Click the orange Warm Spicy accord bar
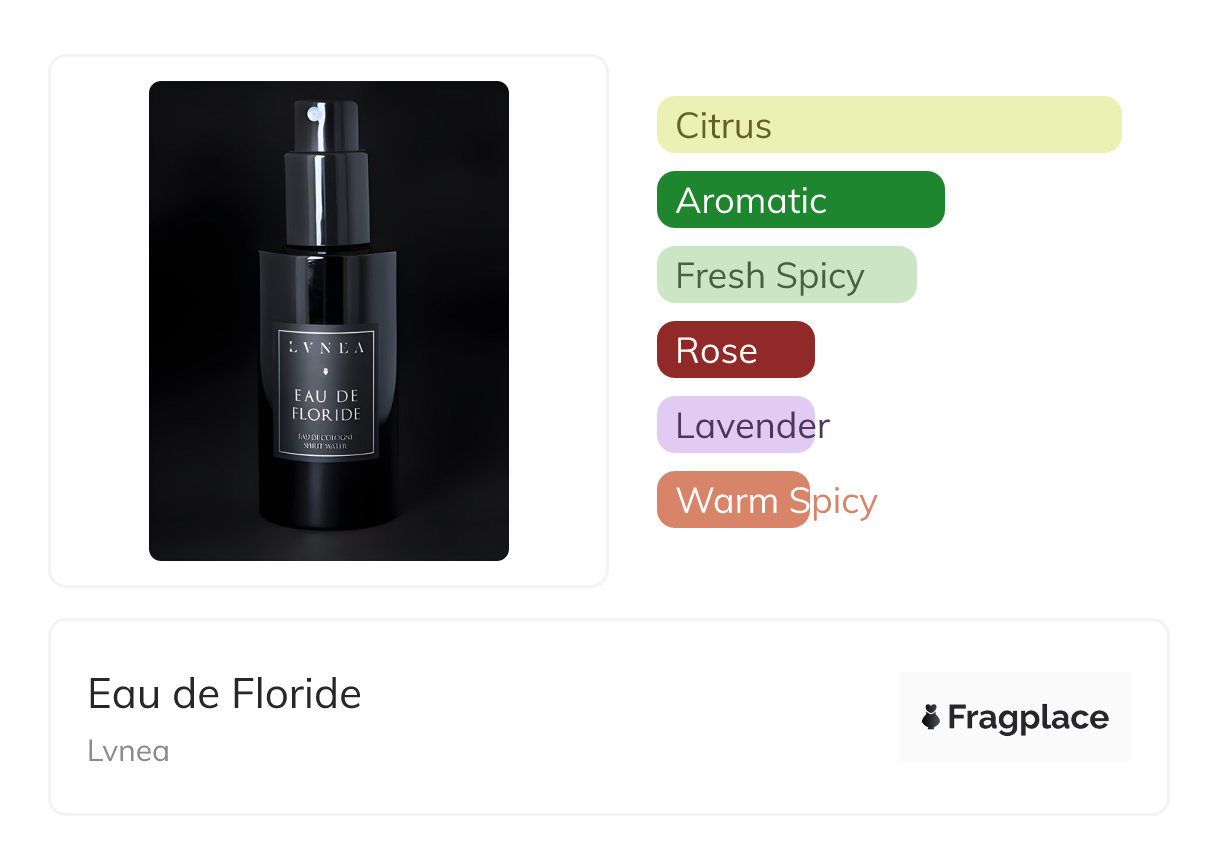 [x=733, y=500]
